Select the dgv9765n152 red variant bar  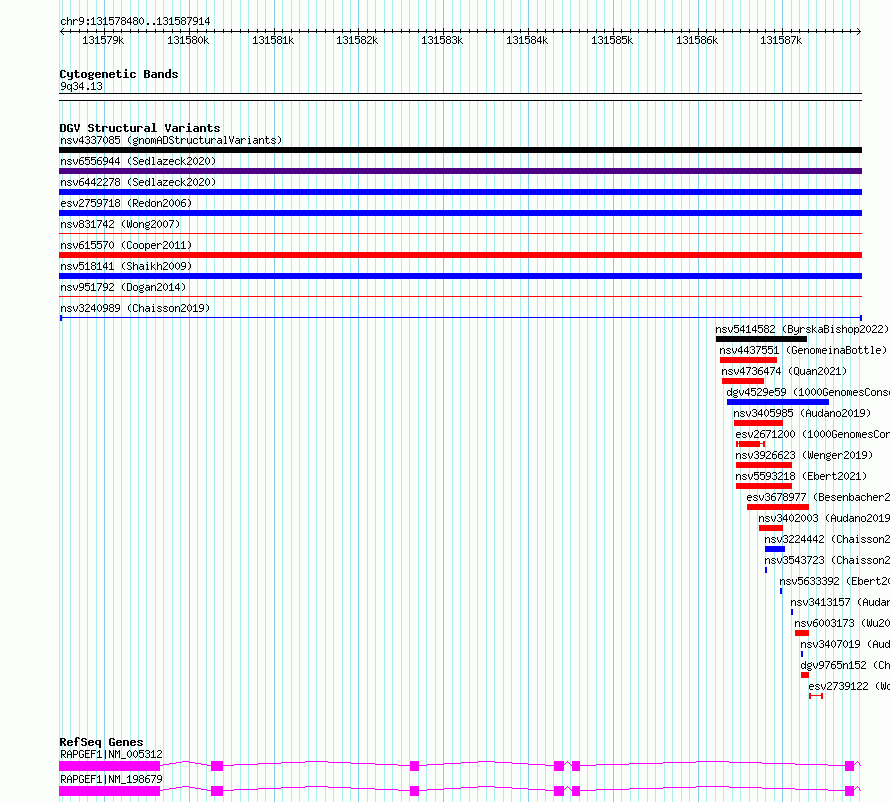pyautogui.click(x=804, y=675)
